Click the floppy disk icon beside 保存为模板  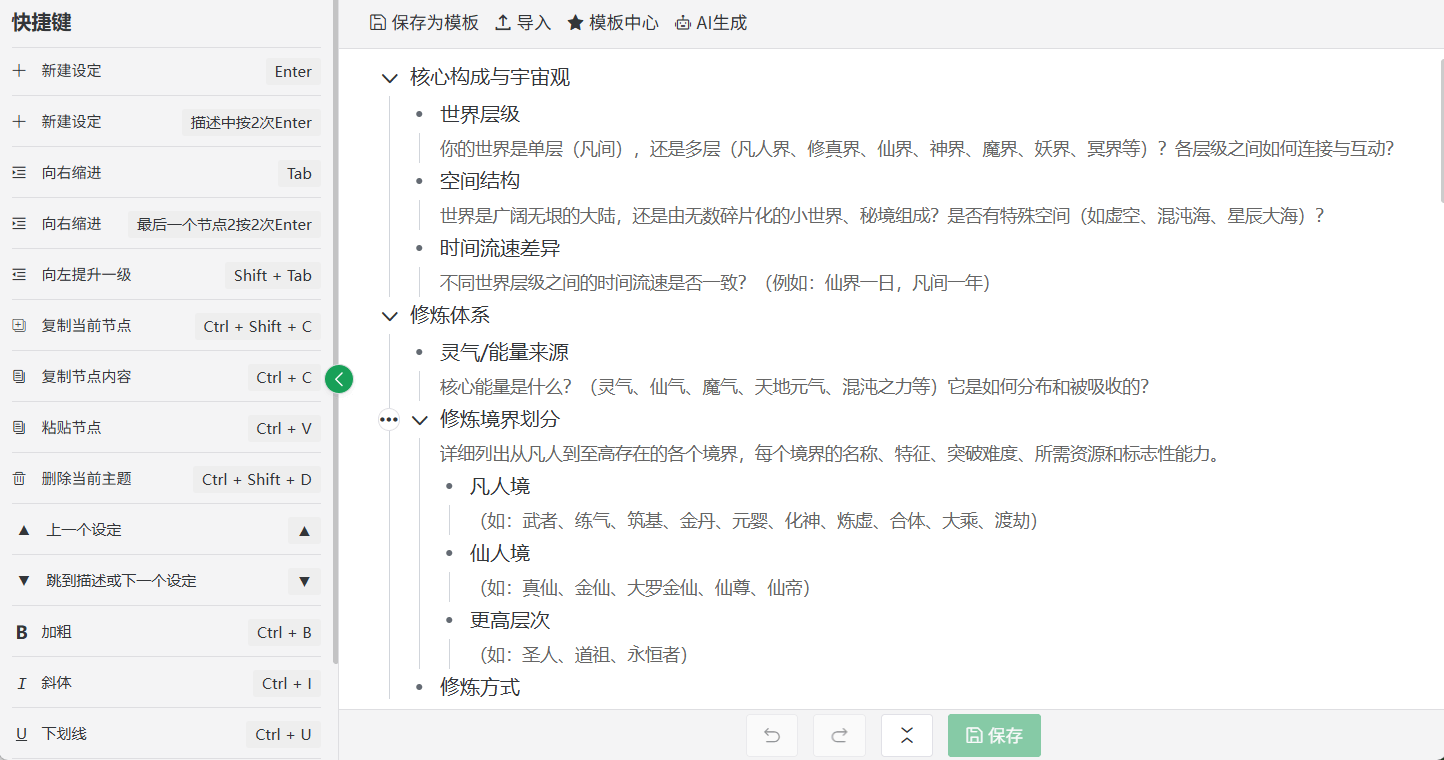coord(377,20)
